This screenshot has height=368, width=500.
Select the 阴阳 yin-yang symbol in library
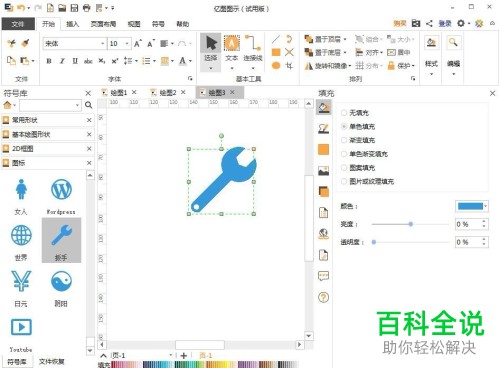[x=61, y=288]
